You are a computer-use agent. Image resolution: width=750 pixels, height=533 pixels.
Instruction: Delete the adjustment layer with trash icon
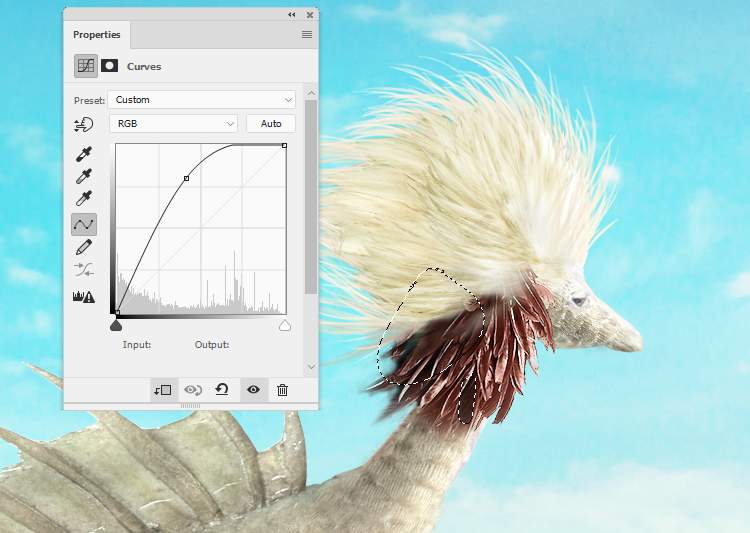tap(282, 390)
